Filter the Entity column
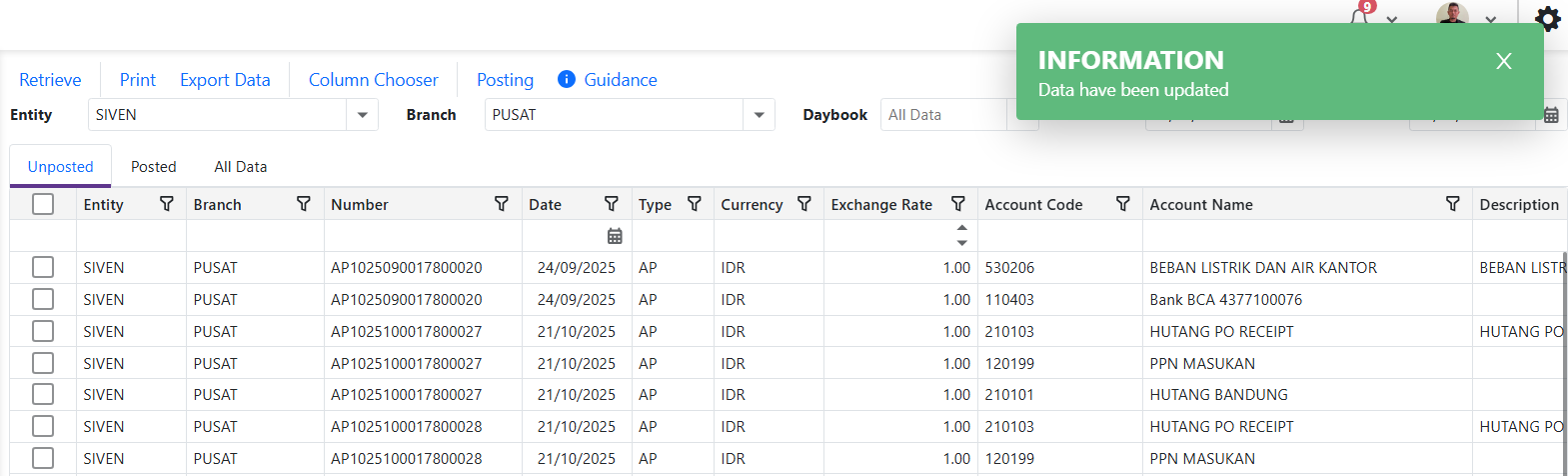Image resolution: width=1568 pixels, height=476 pixels. 167,204
